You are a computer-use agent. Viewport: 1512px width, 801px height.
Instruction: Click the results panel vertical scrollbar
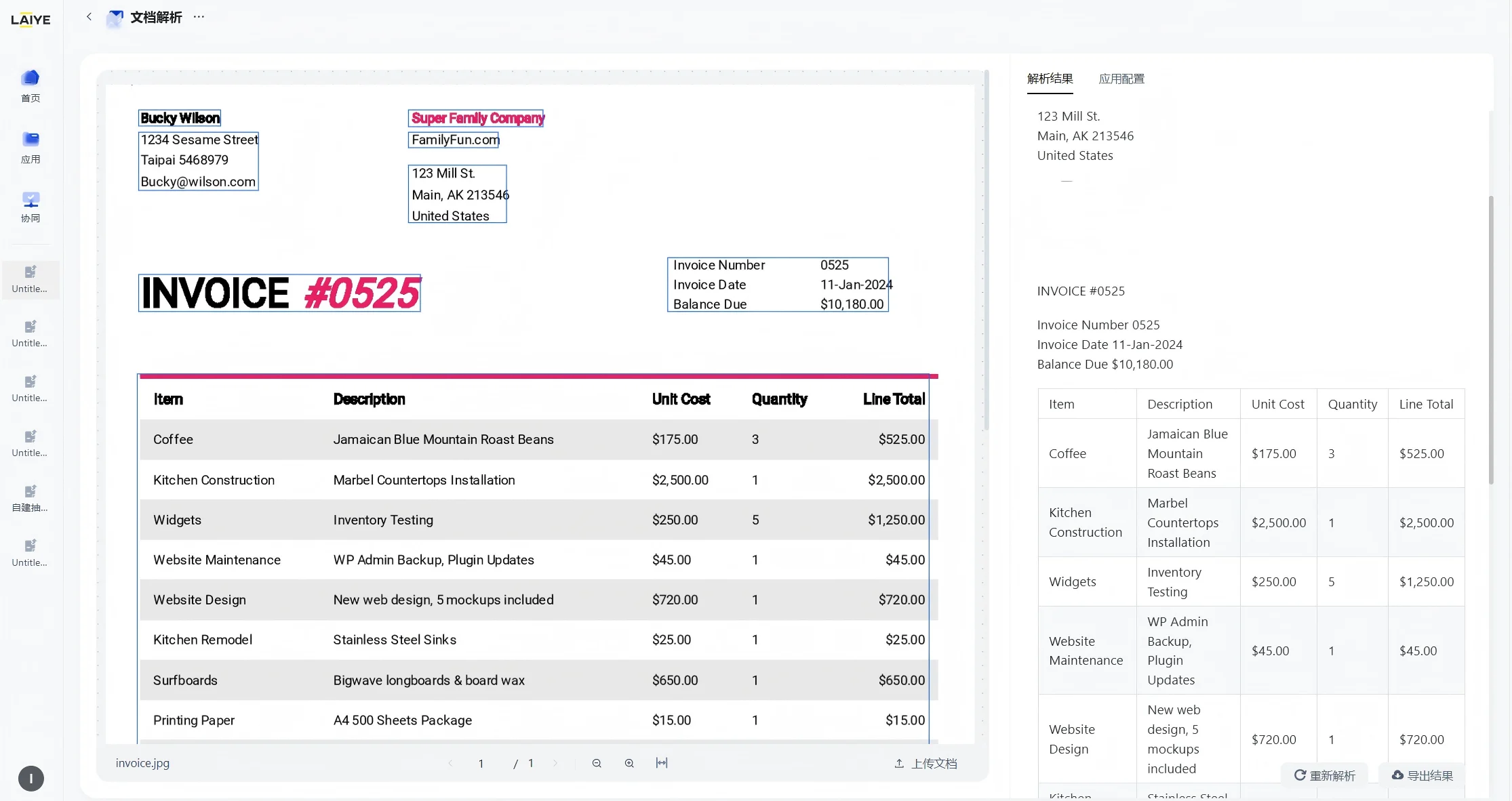[1491, 339]
